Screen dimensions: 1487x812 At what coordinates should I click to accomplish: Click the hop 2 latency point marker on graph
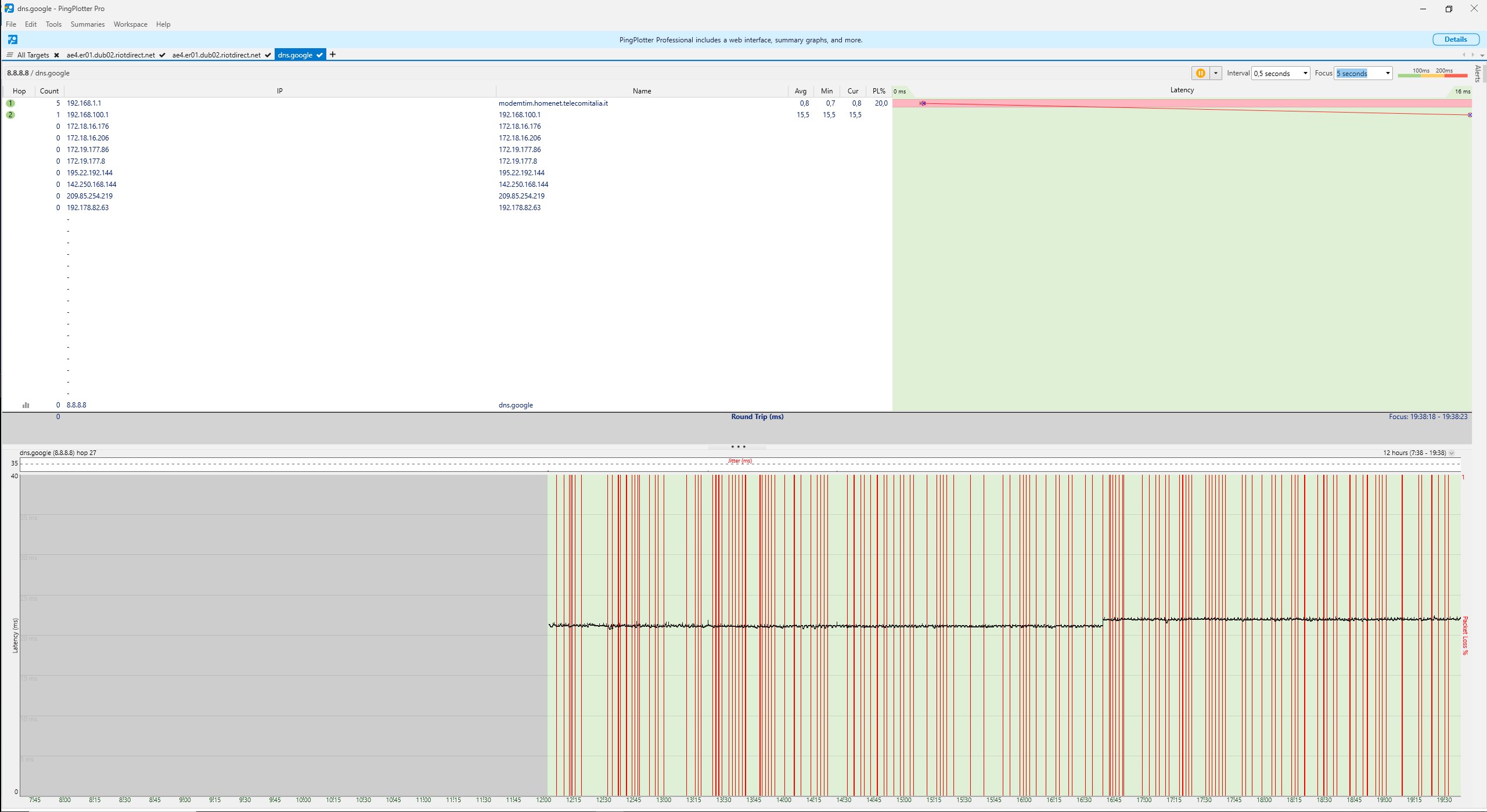coord(1470,115)
